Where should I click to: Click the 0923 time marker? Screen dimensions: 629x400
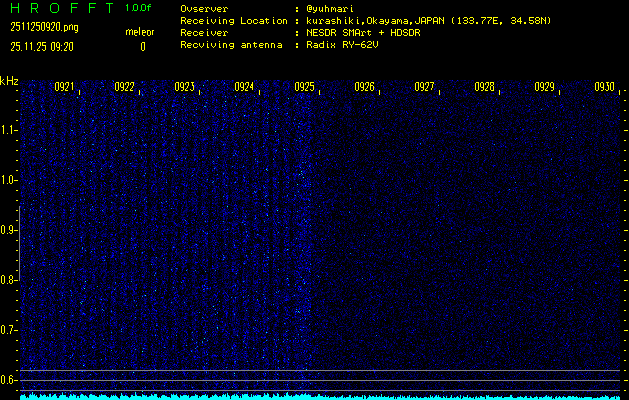point(184,87)
